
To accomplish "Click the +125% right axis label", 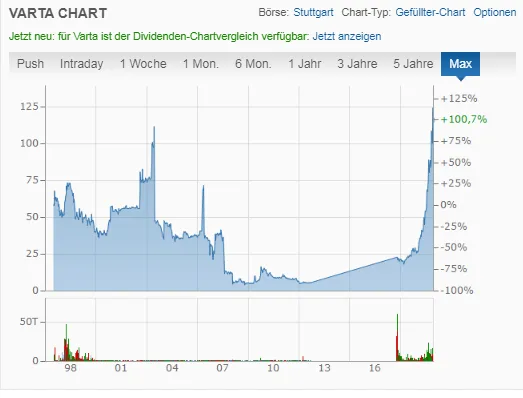I will (x=459, y=98).
